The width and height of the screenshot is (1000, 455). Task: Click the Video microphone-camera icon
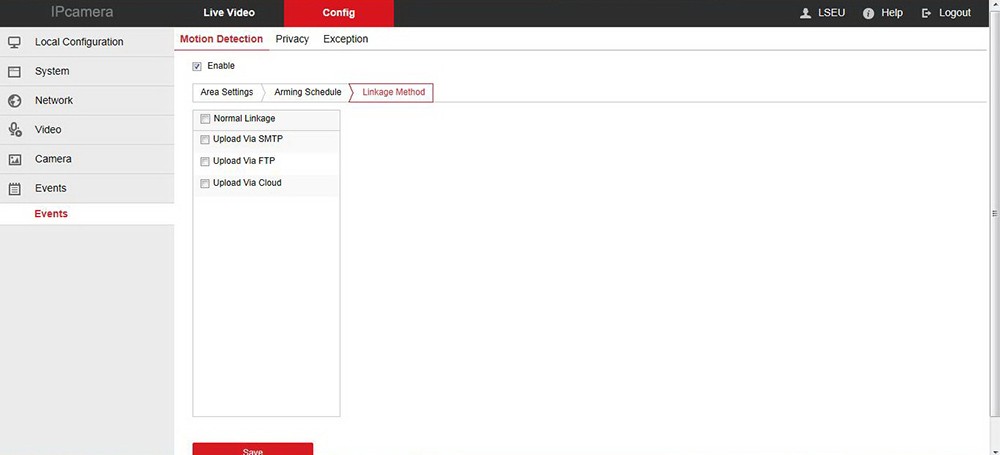point(14,130)
